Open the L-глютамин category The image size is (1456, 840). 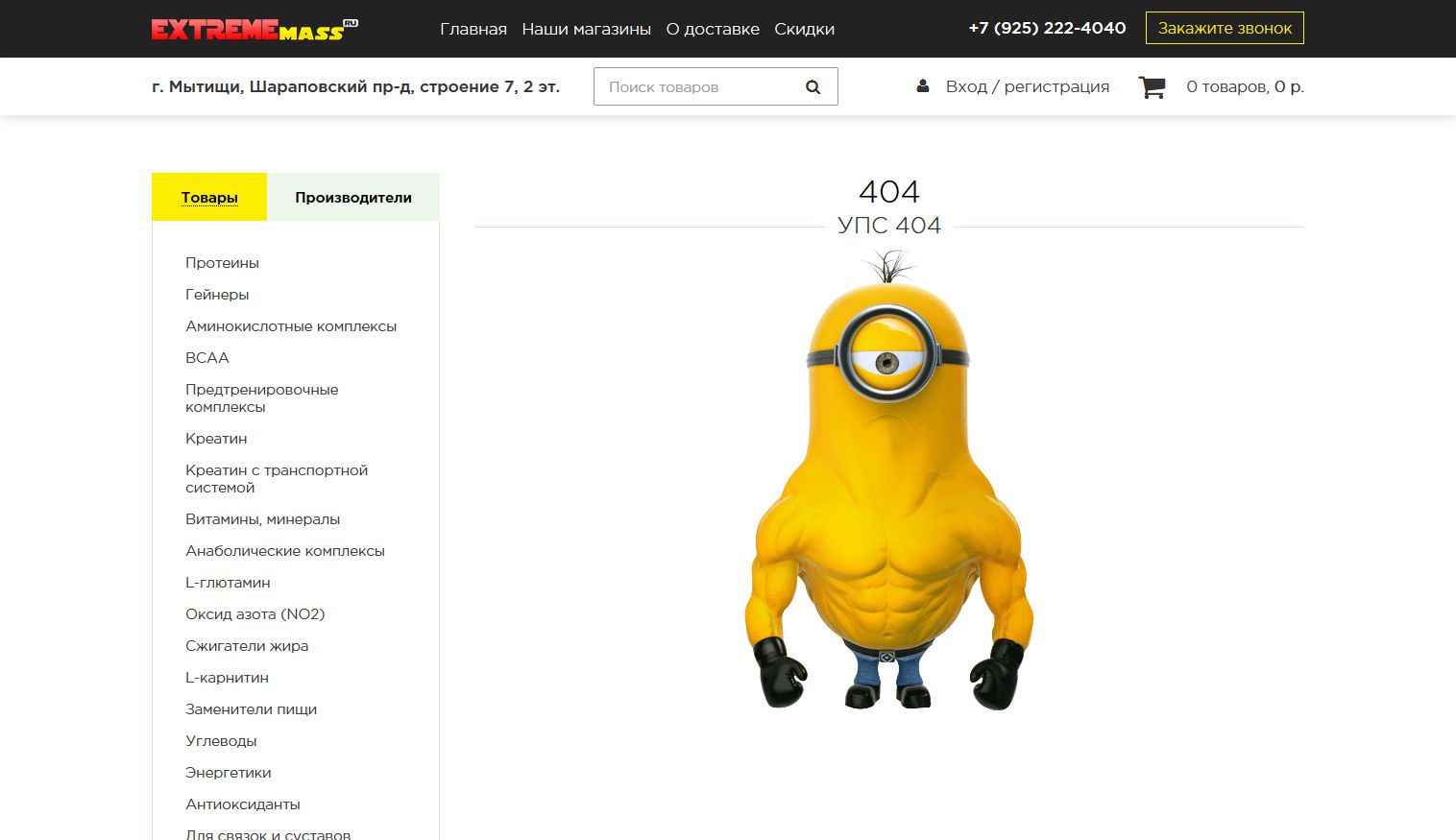[x=228, y=582]
